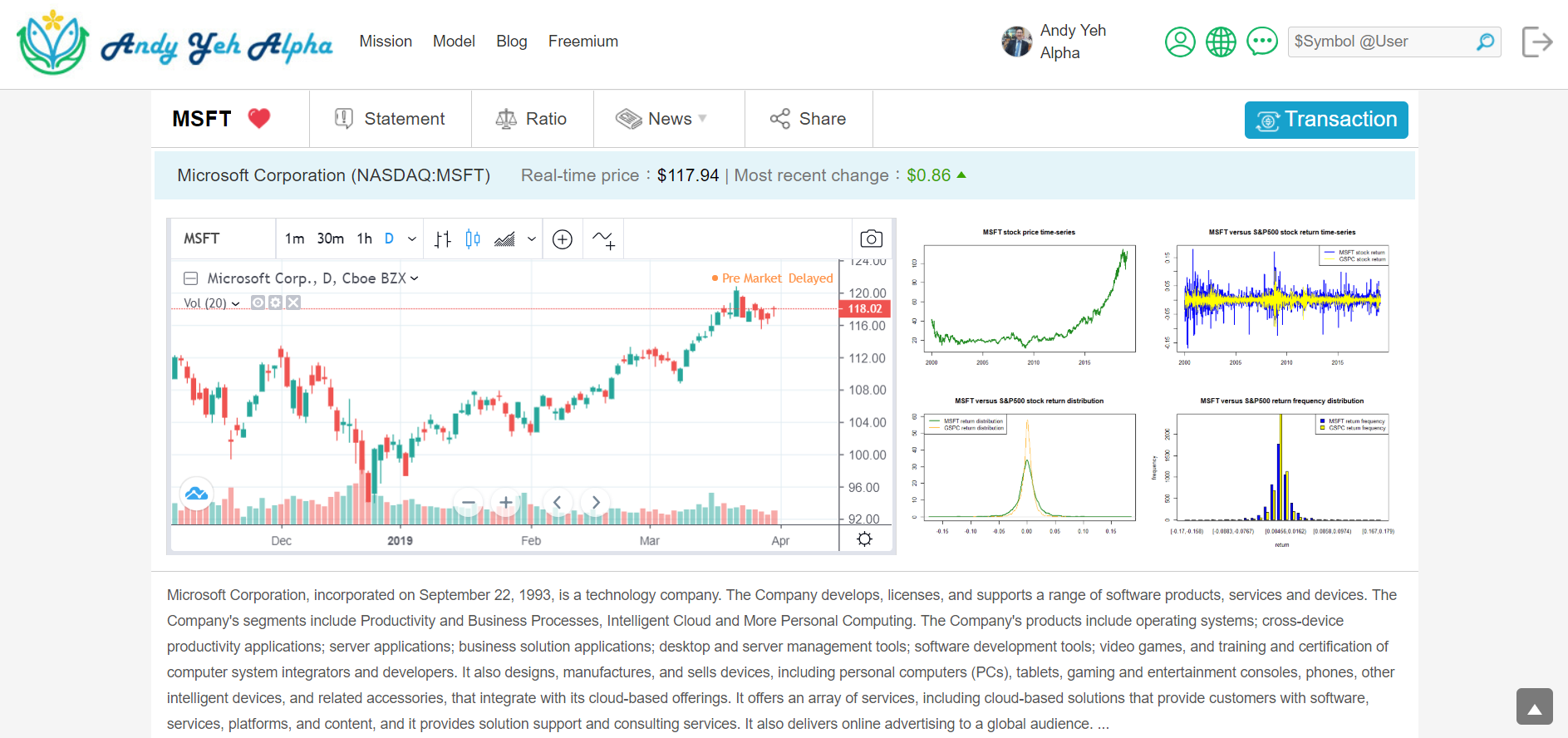
Task: Expand the interval dropdown arrow
Action: coord(411,239)
